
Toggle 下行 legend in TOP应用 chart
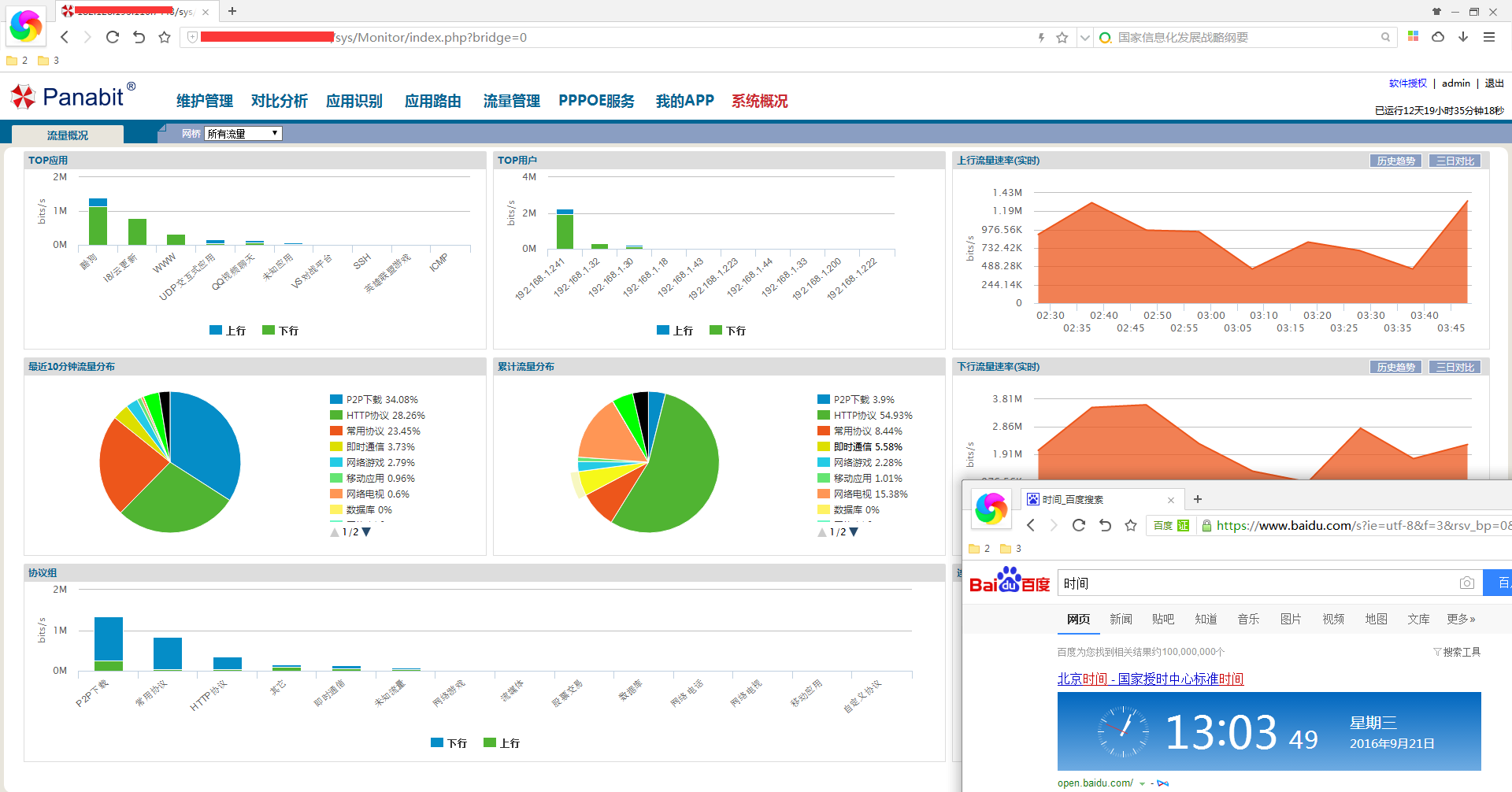click(x=280, y=331)
